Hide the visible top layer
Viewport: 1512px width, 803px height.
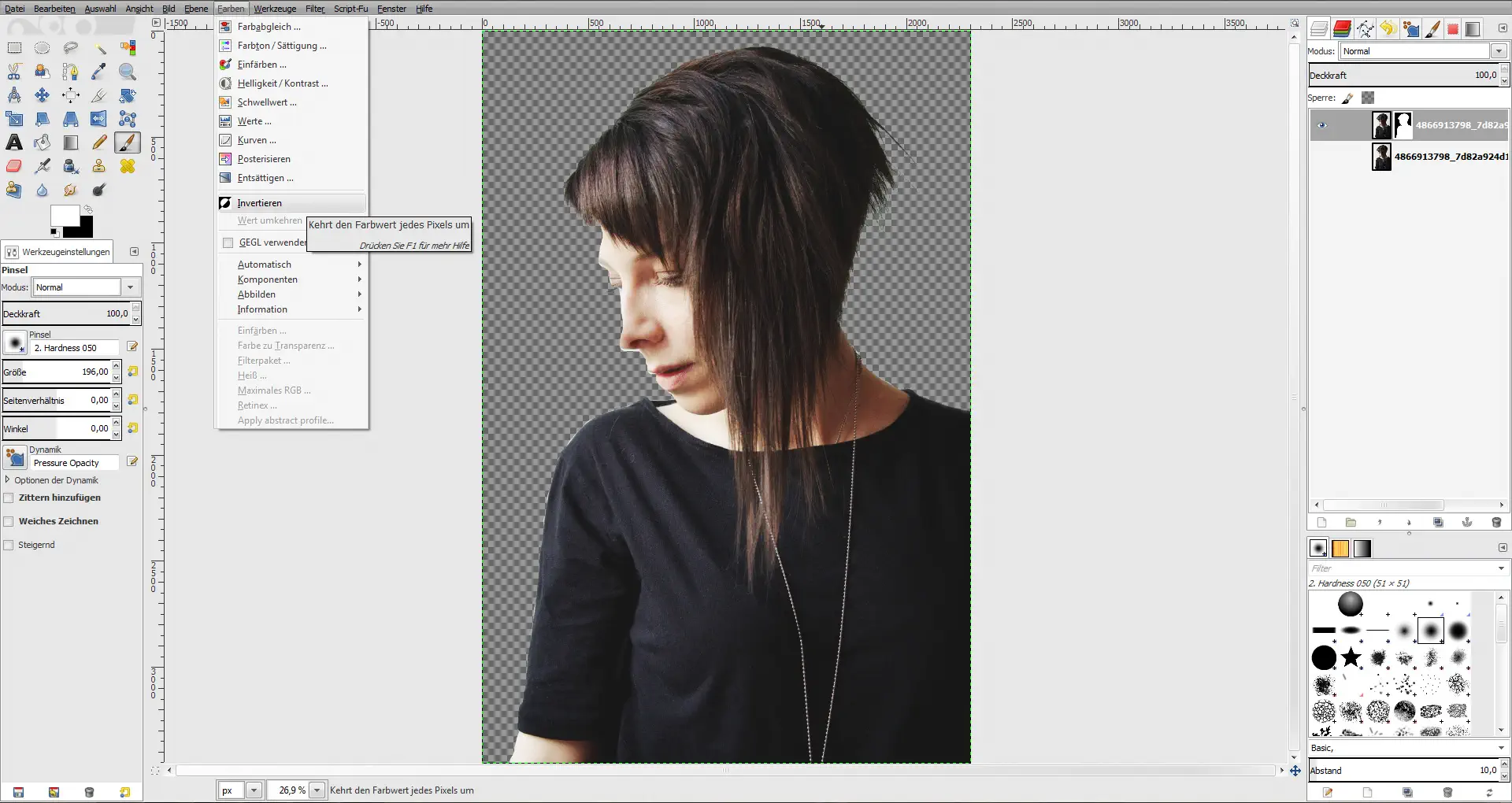pyautogui.click(x=1322, y=125)
